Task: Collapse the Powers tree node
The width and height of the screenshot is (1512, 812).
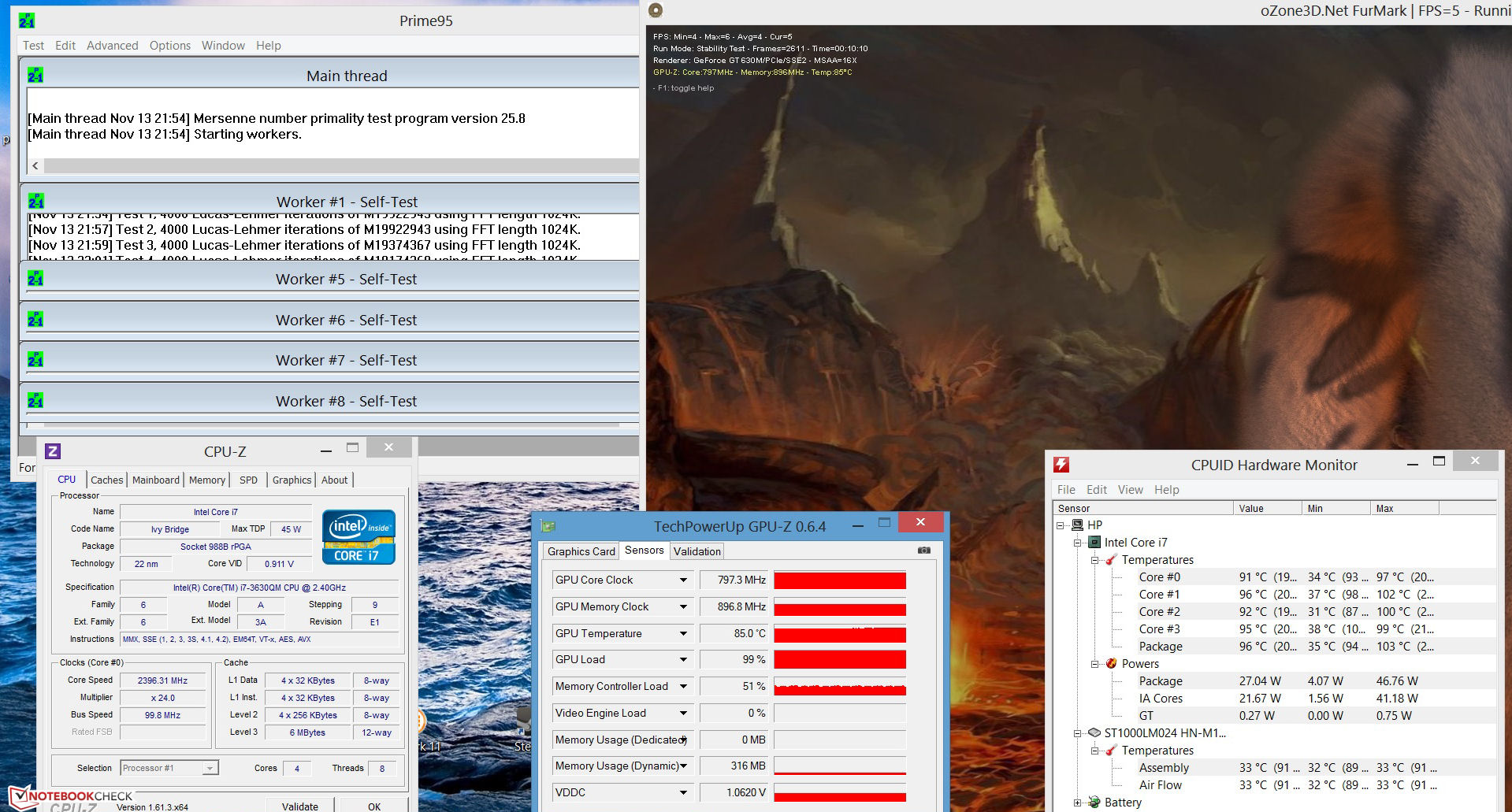Action: tap(1094, 664)
